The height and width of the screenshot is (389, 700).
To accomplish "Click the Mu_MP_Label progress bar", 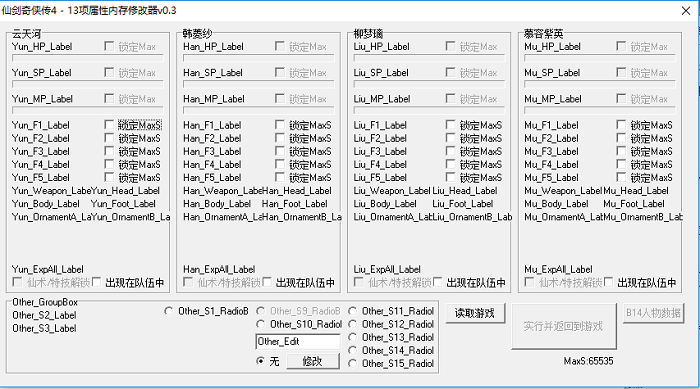I will [x=600, y=110].
